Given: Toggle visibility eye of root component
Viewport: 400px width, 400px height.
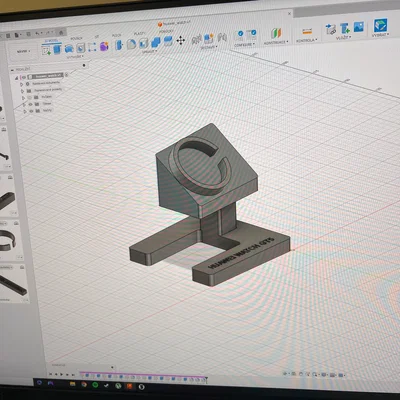Looking at the screenshot, I should (24, 77).
